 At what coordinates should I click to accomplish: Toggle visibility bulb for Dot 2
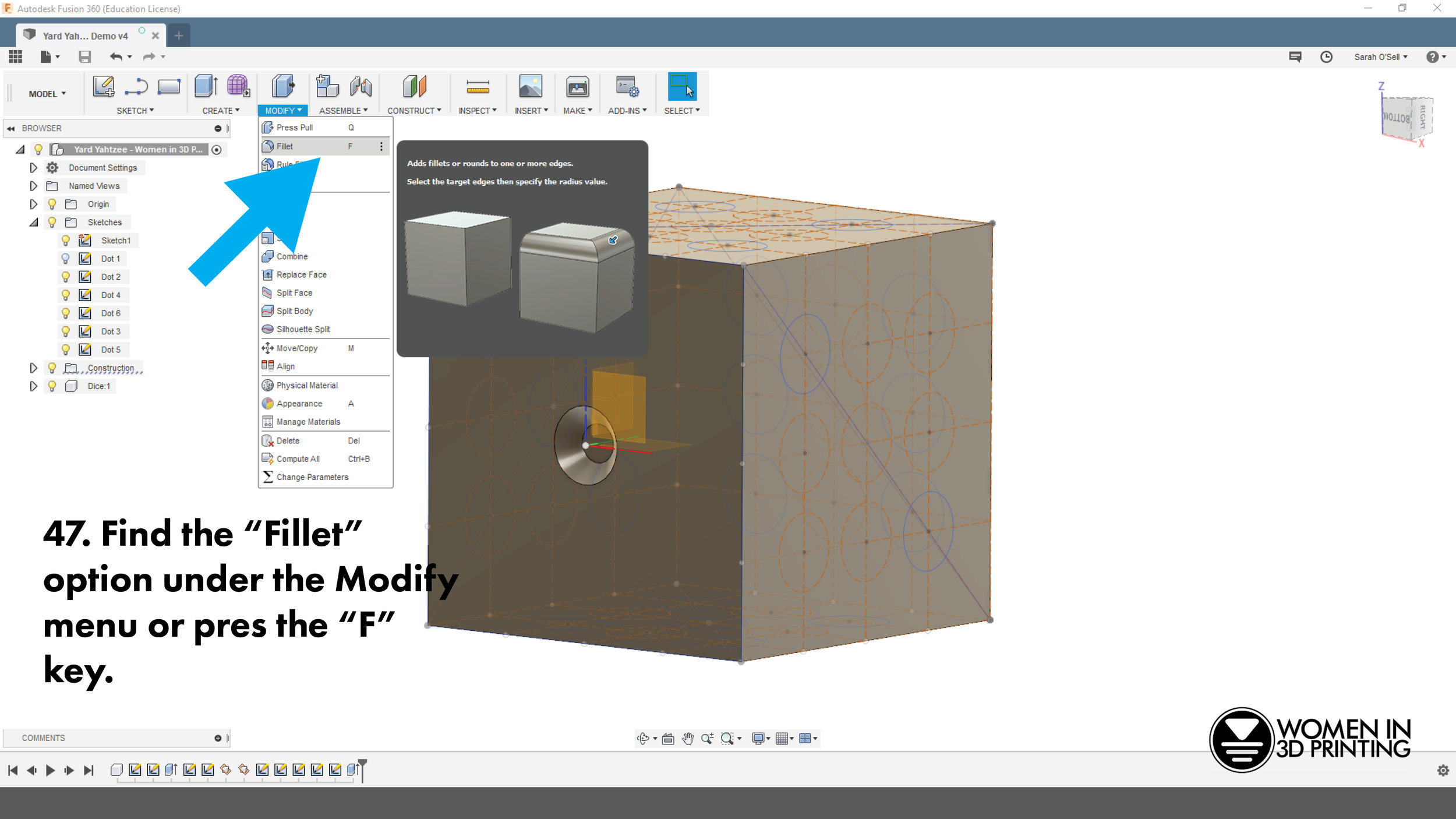pyautogui.click(x=66, y=276)
